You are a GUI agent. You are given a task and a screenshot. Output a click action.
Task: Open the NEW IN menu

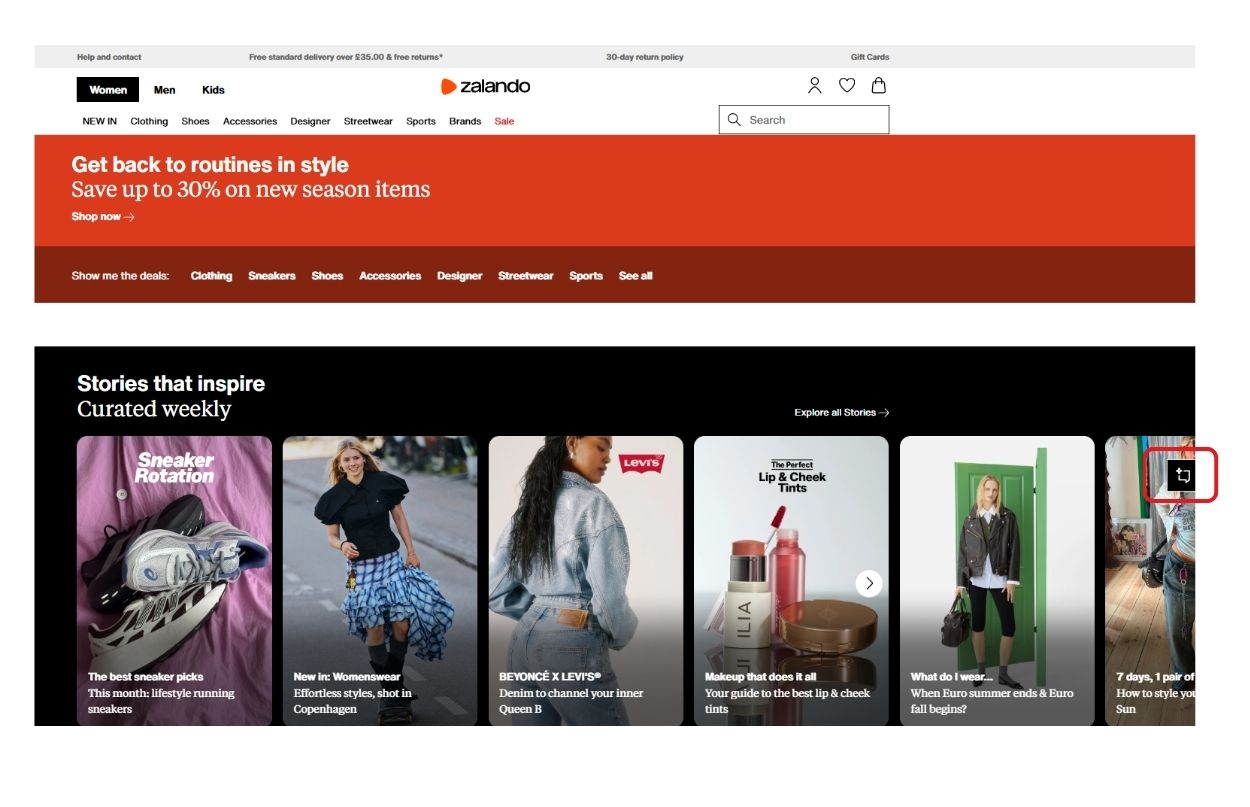(x=99, y=121)
